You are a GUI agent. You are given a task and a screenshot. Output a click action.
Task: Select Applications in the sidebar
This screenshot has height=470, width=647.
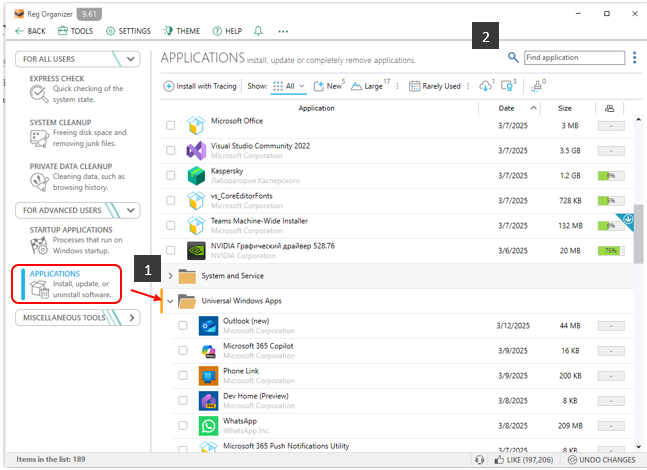coord(66,284)
